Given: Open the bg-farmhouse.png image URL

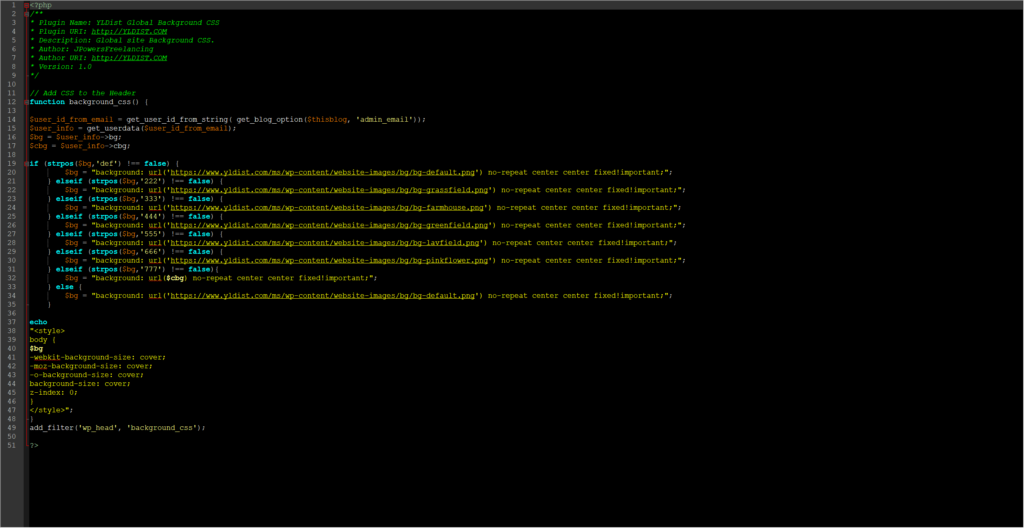Looking at the screenshot, I should point(331,207).
